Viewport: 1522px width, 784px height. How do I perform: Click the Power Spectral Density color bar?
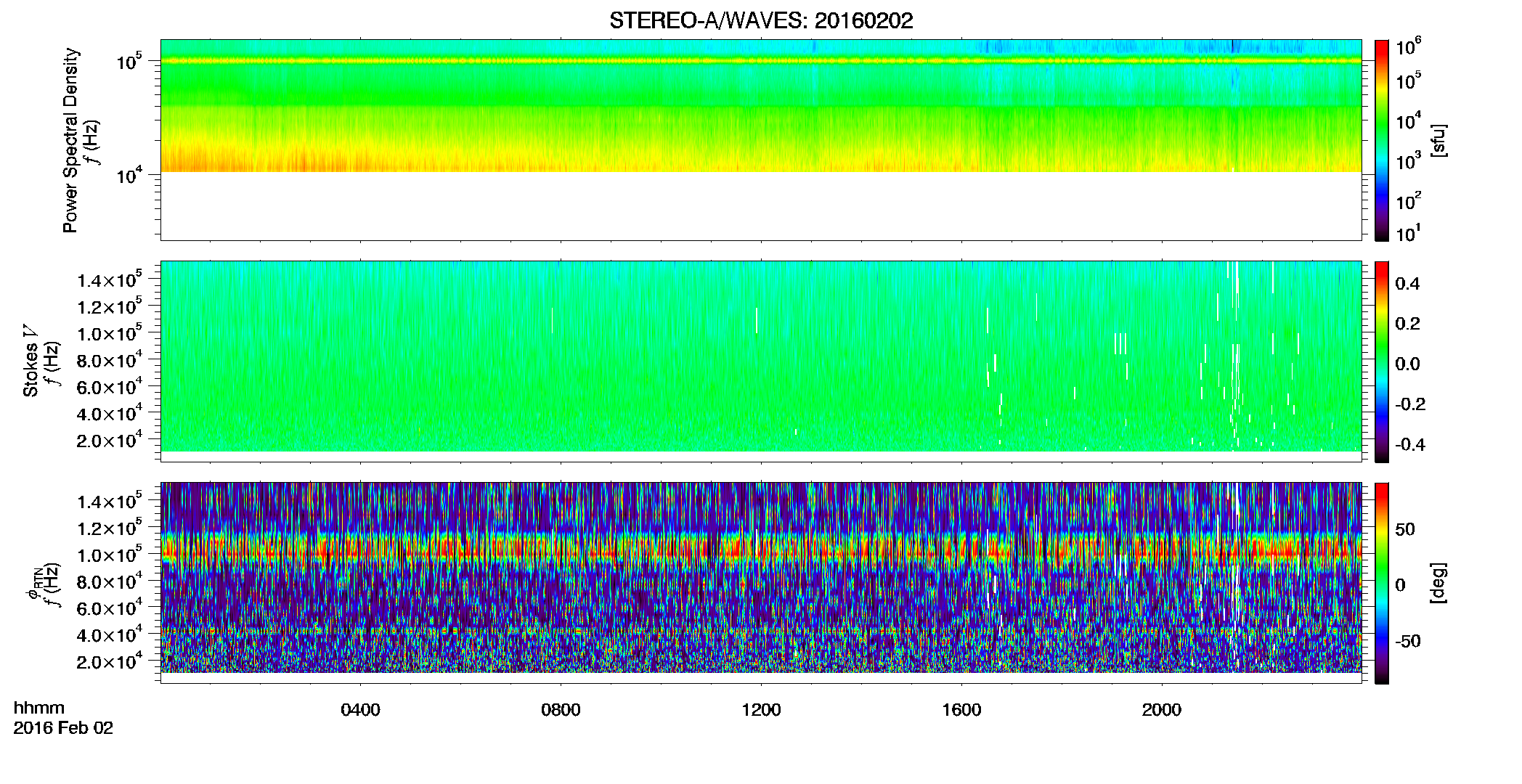click(1382, 140)
